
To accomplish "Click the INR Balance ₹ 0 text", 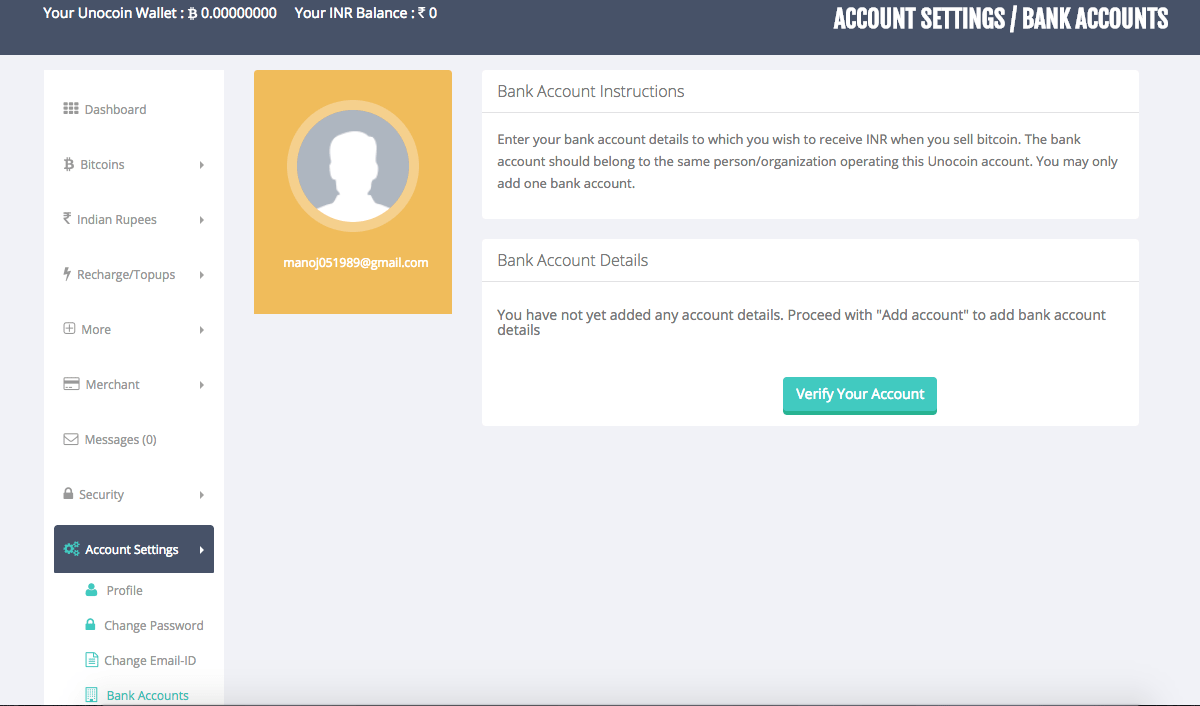I will click(366, 13).
